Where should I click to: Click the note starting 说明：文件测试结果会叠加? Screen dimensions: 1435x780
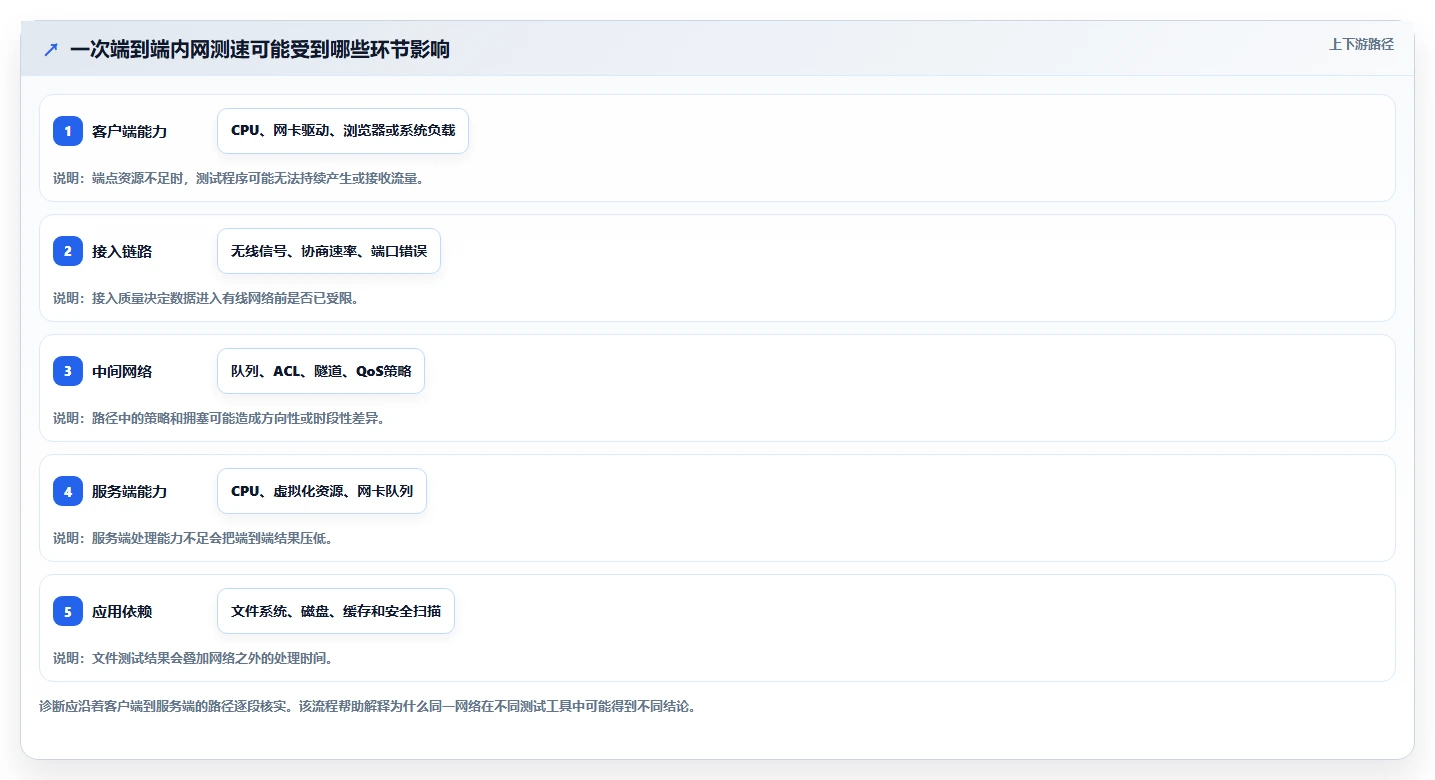point(193,658)
